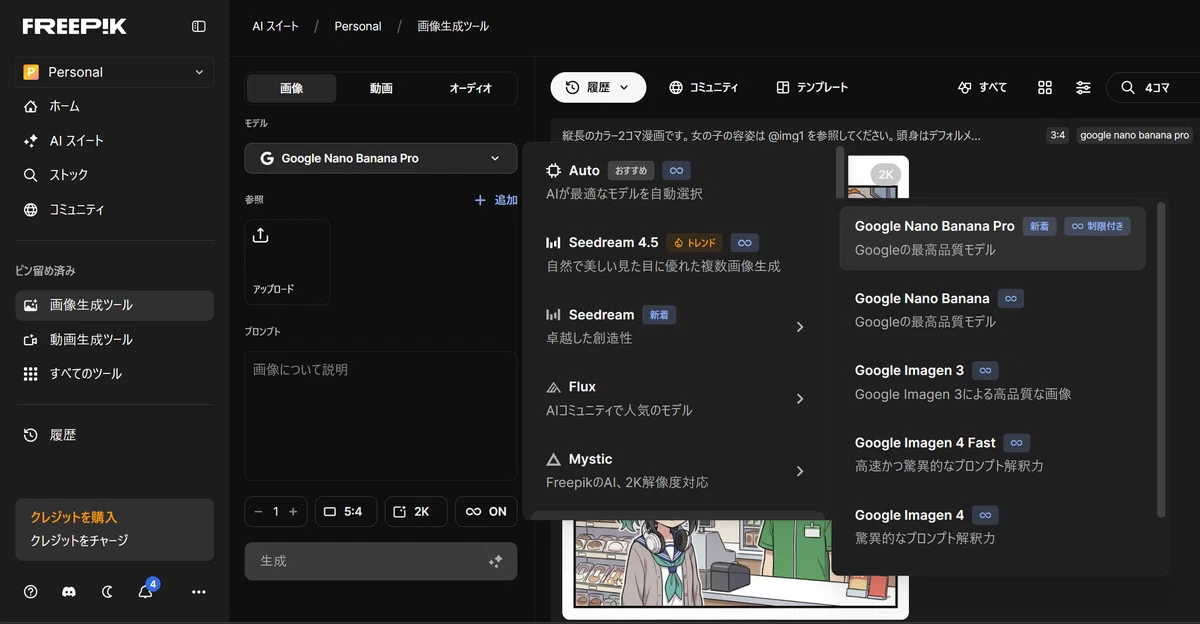Click the search field with 4コマ

1153,87
